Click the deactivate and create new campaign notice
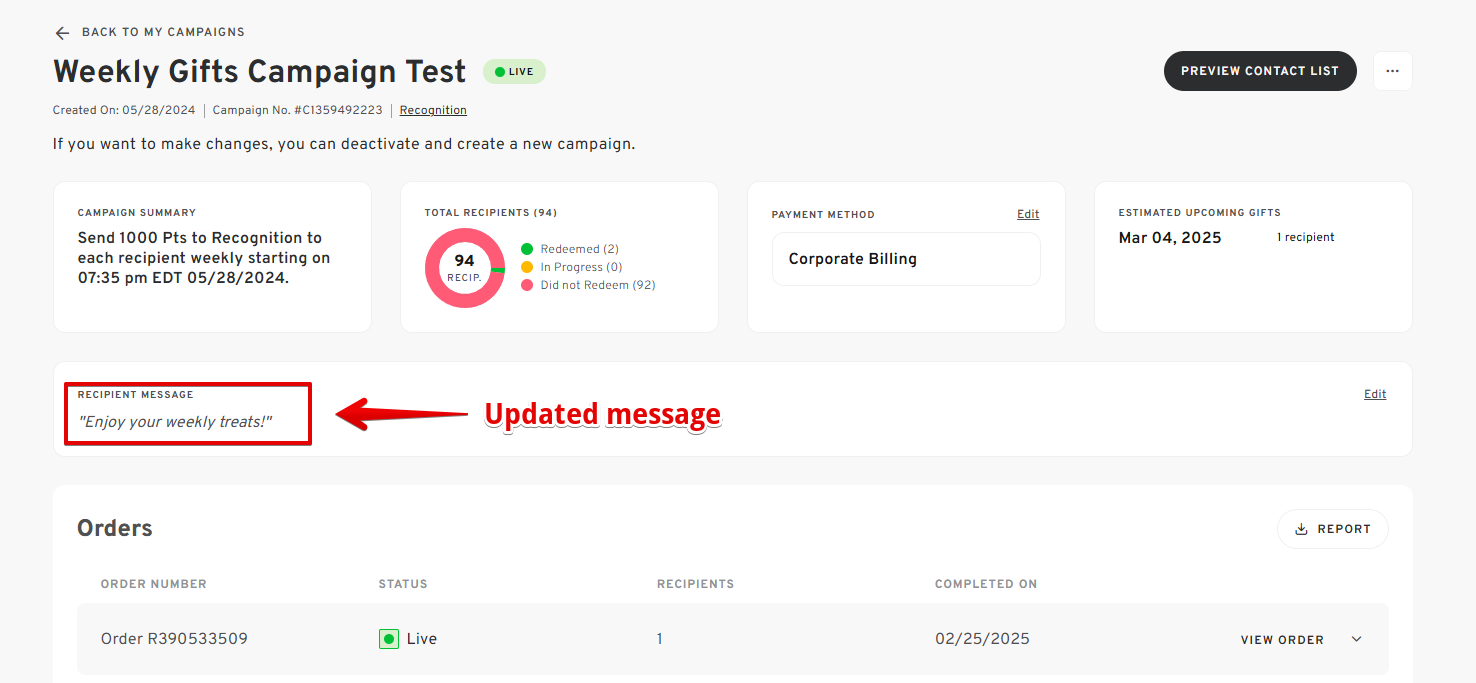The image size is (1476, 683). (x=344, y=144)
